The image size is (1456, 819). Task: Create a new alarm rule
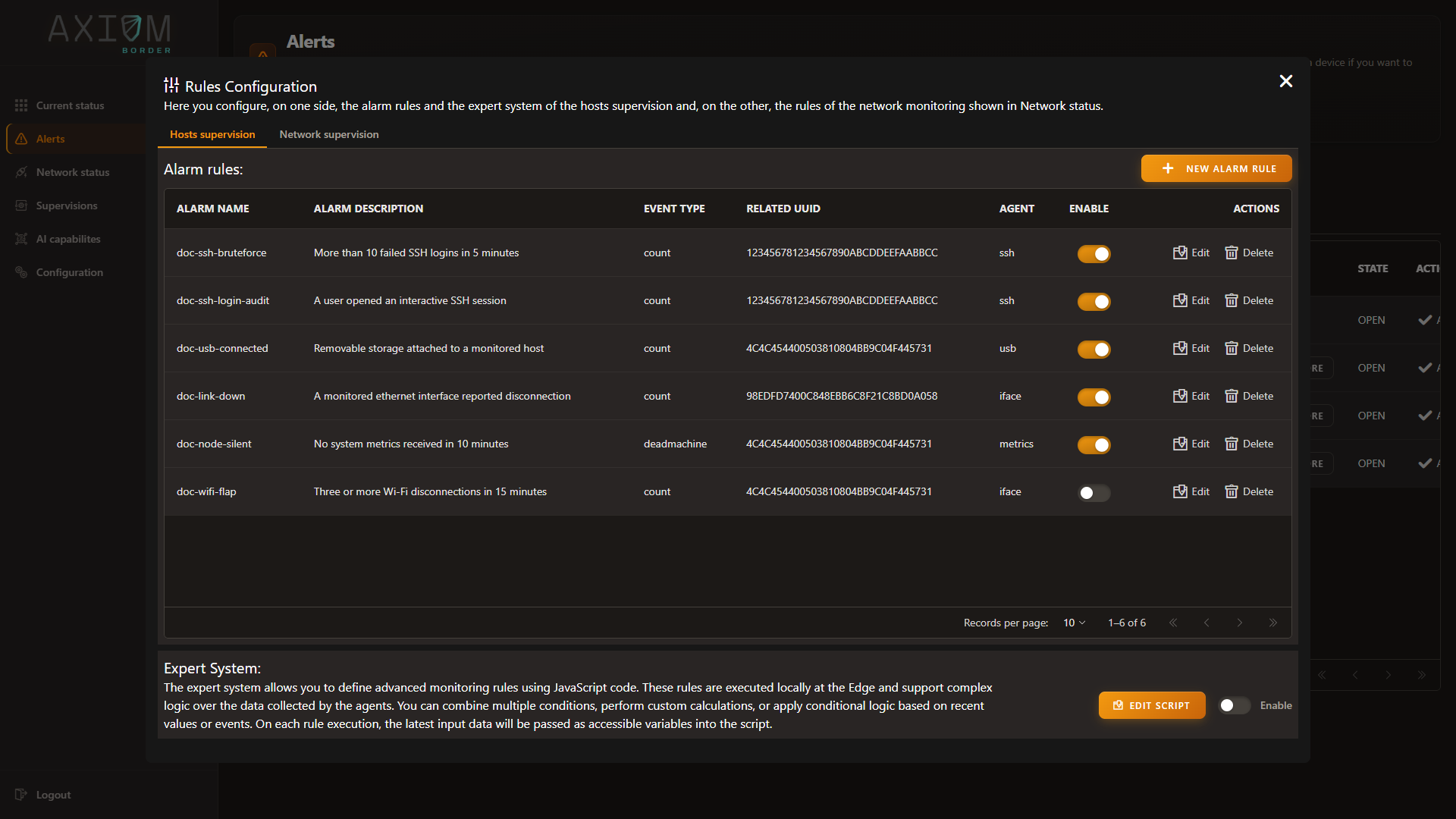click(1216, 168)
